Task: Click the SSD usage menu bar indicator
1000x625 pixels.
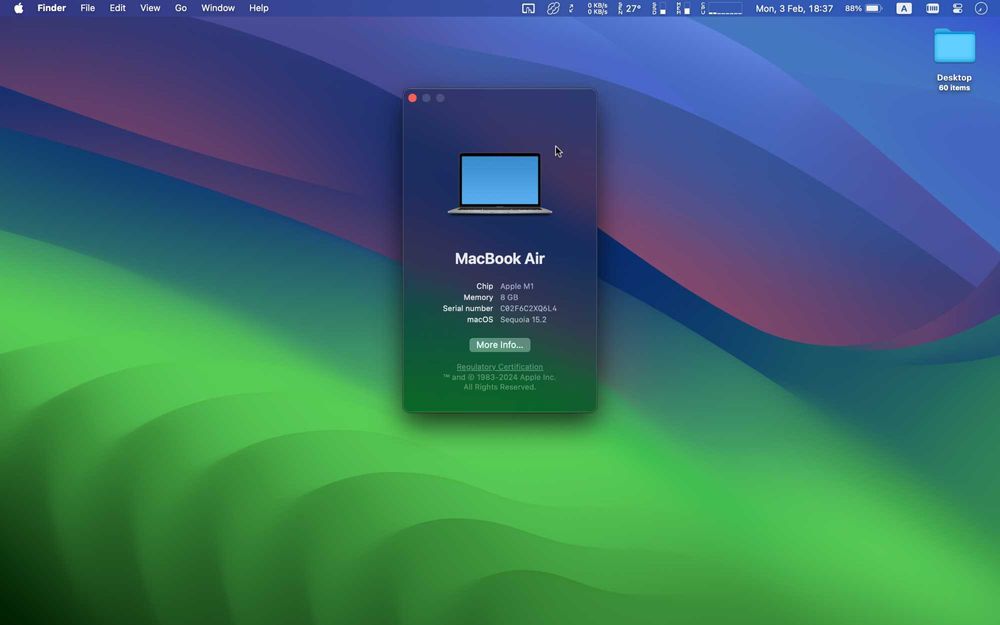Action: click(x=659, y=8)
